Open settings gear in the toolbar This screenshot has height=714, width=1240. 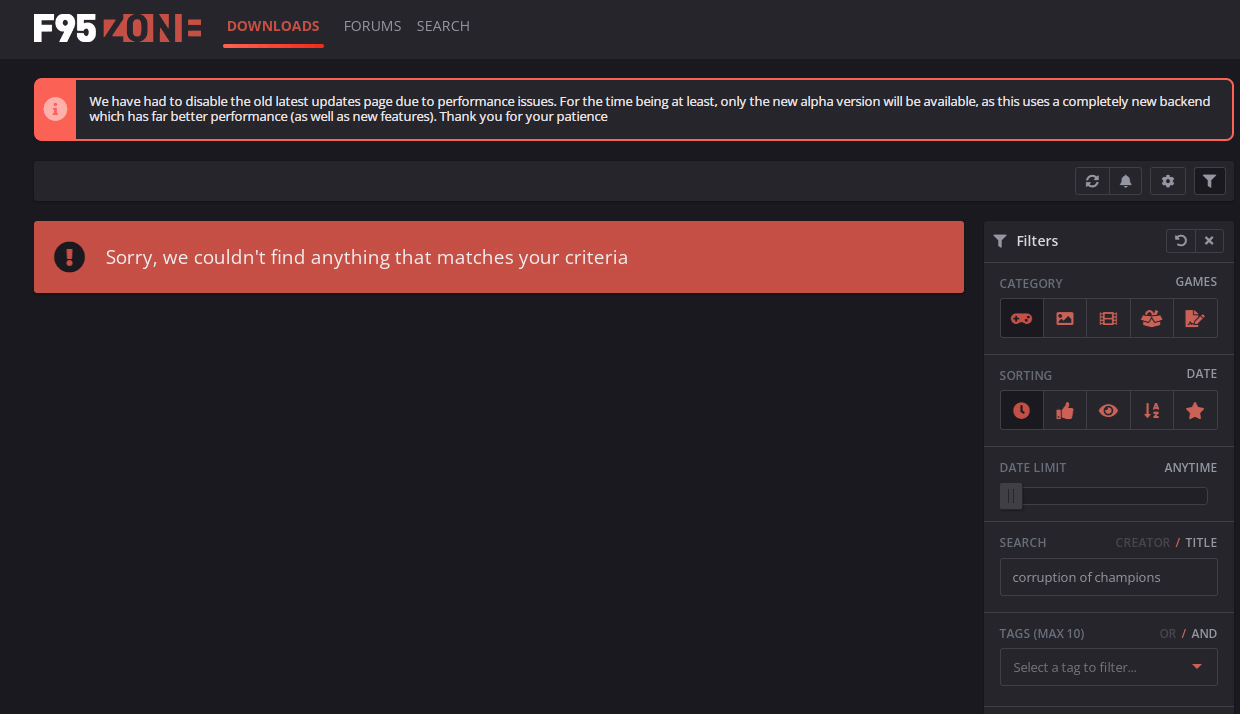click(1167, 181)
